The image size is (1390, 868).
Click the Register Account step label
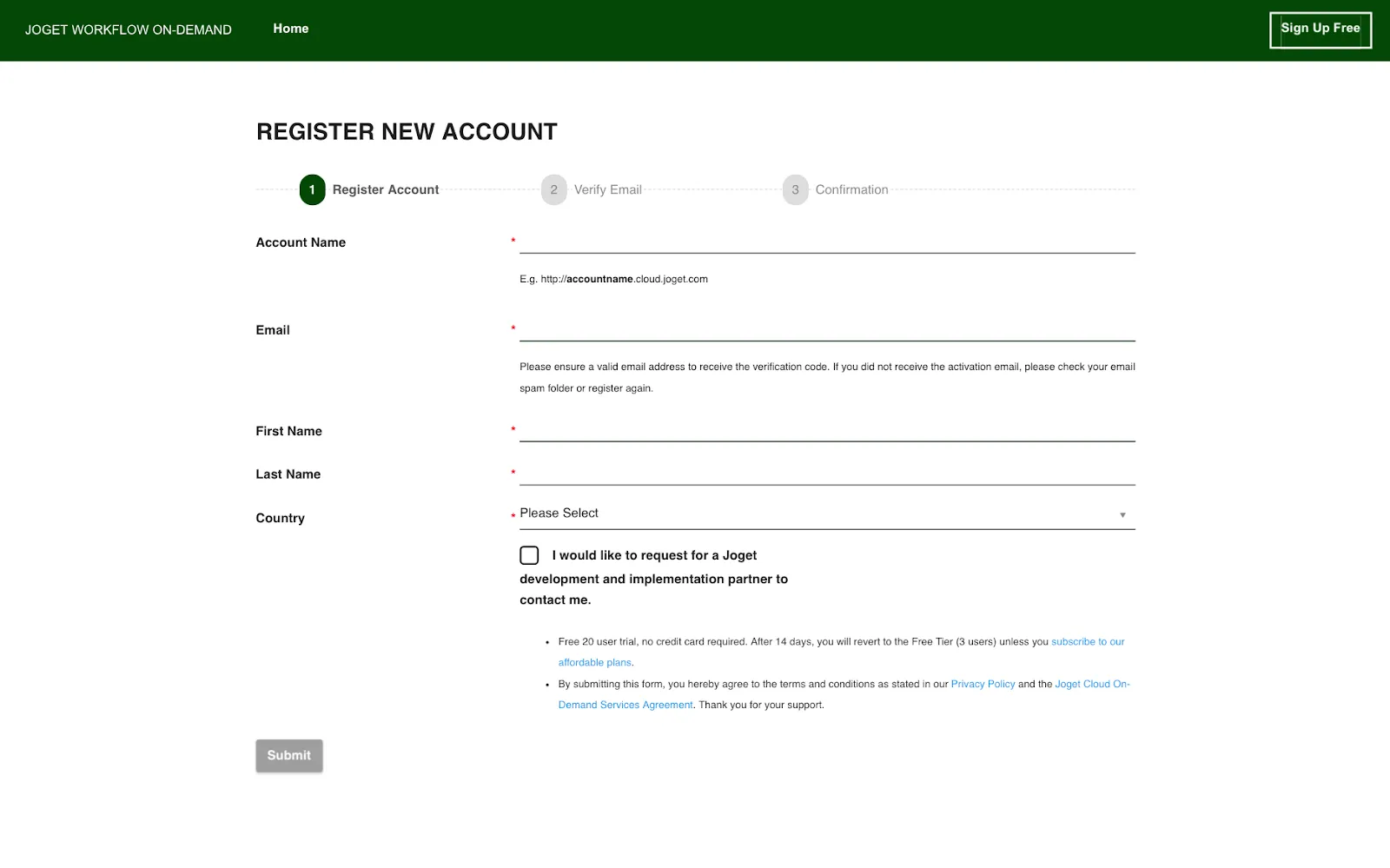386,189
